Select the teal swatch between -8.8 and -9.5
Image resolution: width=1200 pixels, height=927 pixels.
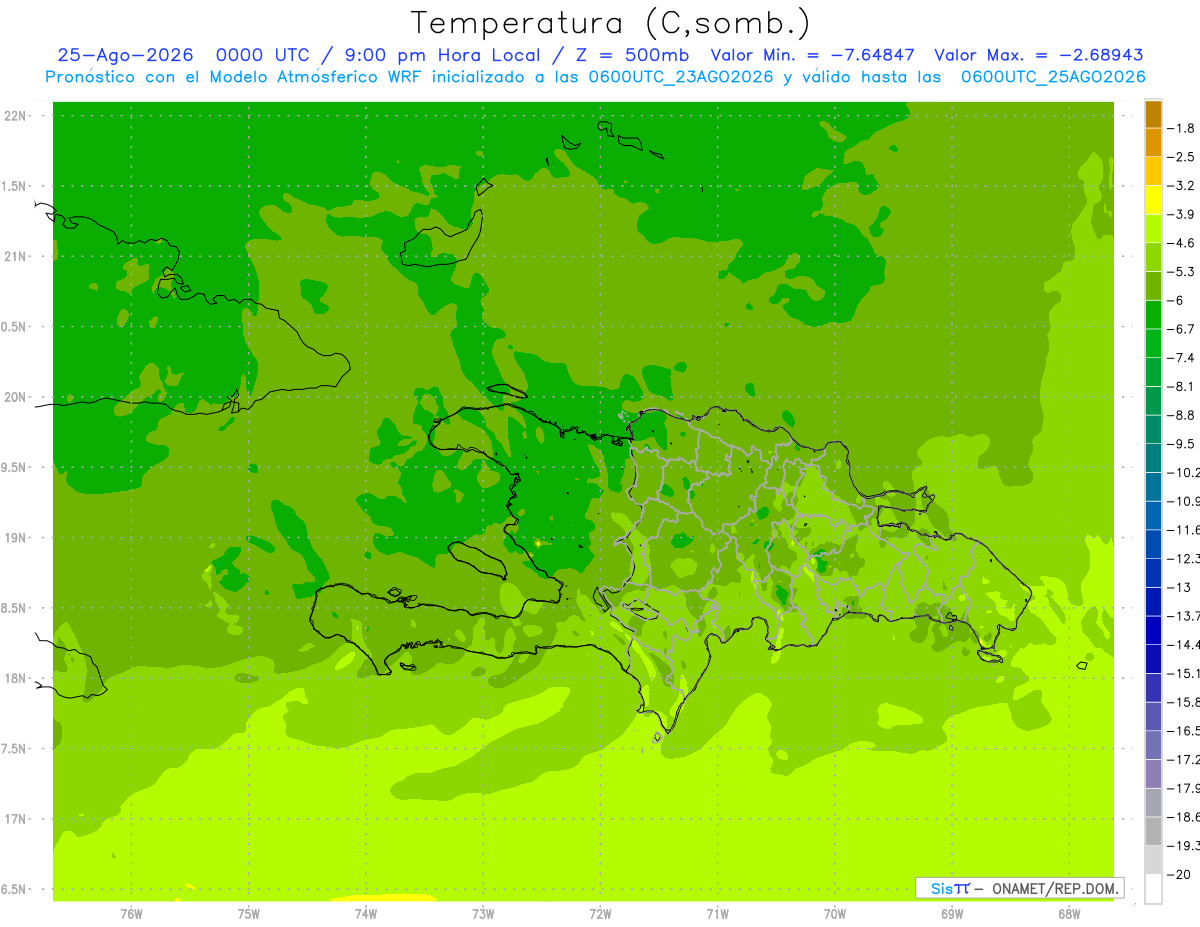point(1153,429)
